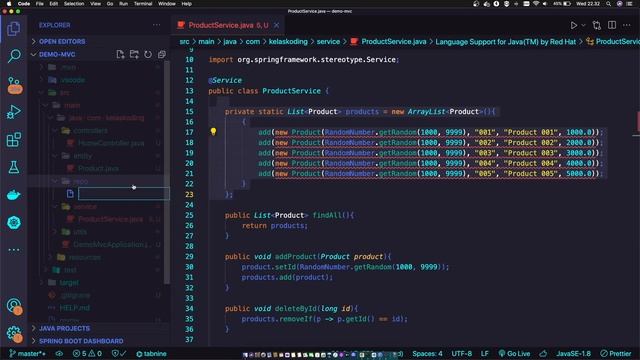Open the Apple menu
The image size is (640, 360).
coord(9,4)
